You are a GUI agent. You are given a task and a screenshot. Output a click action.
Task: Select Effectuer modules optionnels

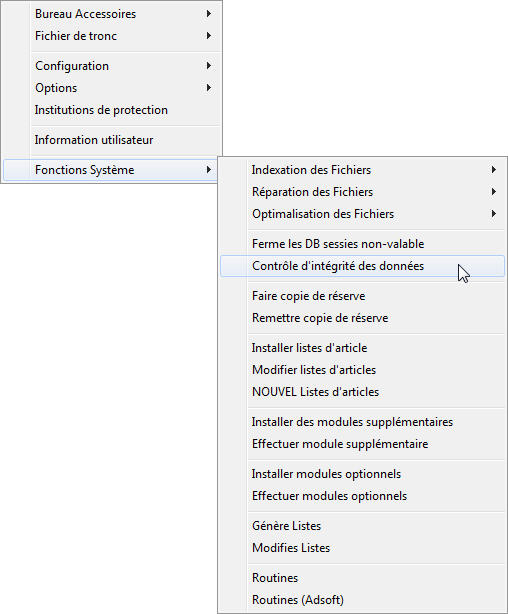362,496
